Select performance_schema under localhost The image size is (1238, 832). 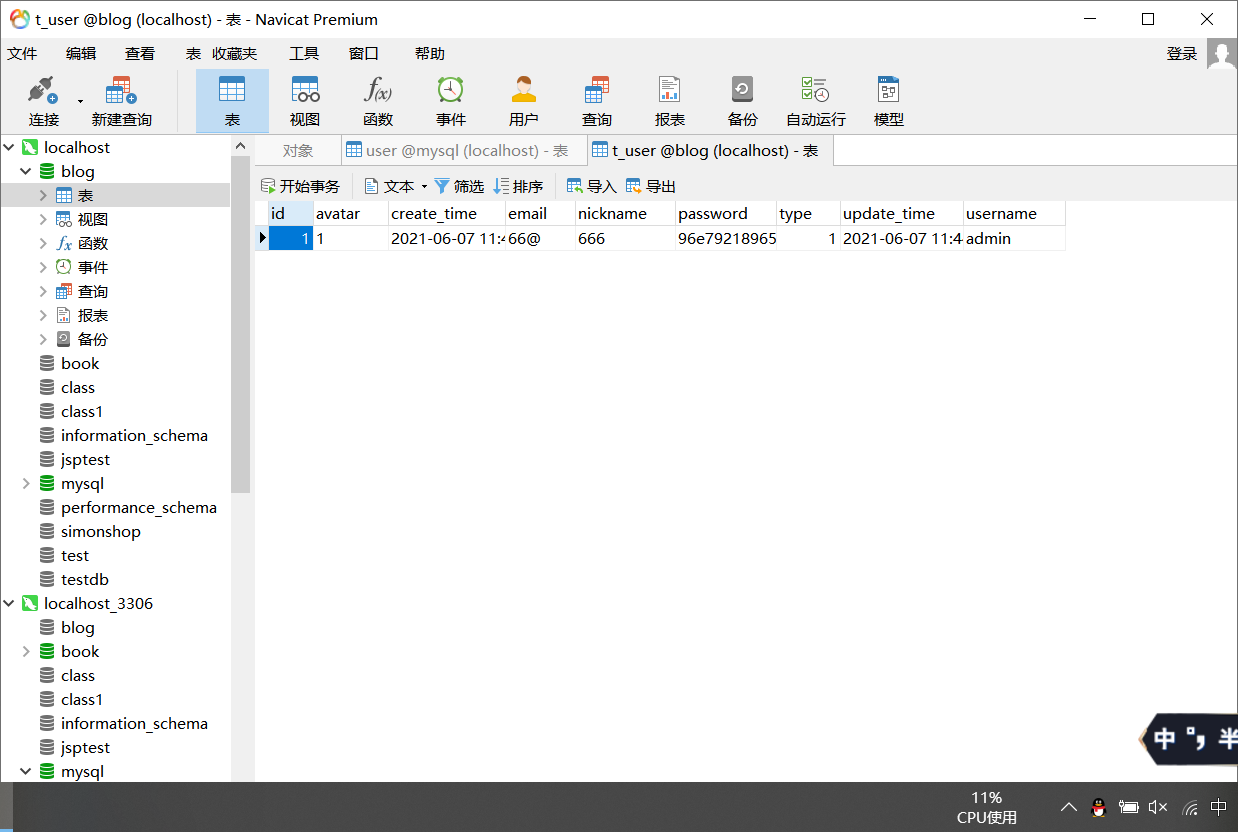(138, 507)
